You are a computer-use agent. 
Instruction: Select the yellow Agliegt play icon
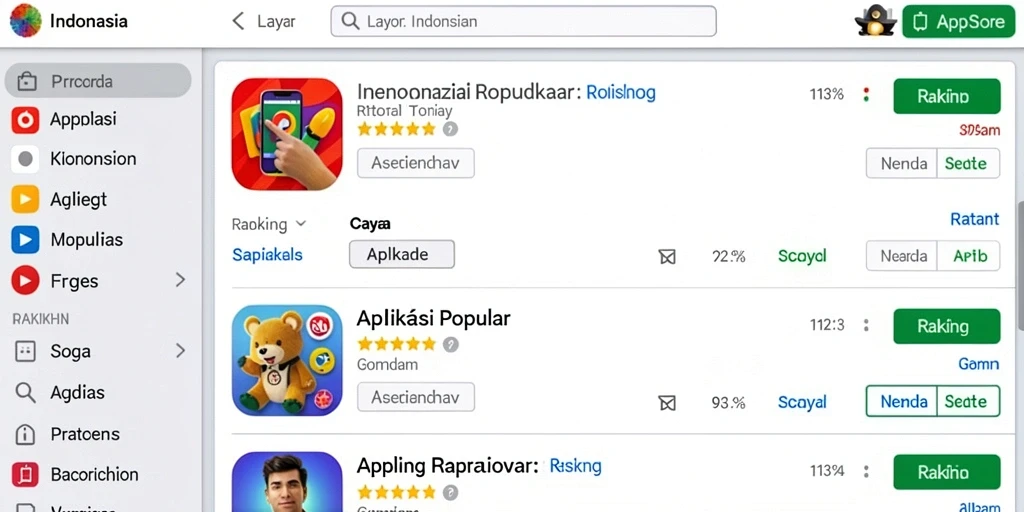(25, 199)
